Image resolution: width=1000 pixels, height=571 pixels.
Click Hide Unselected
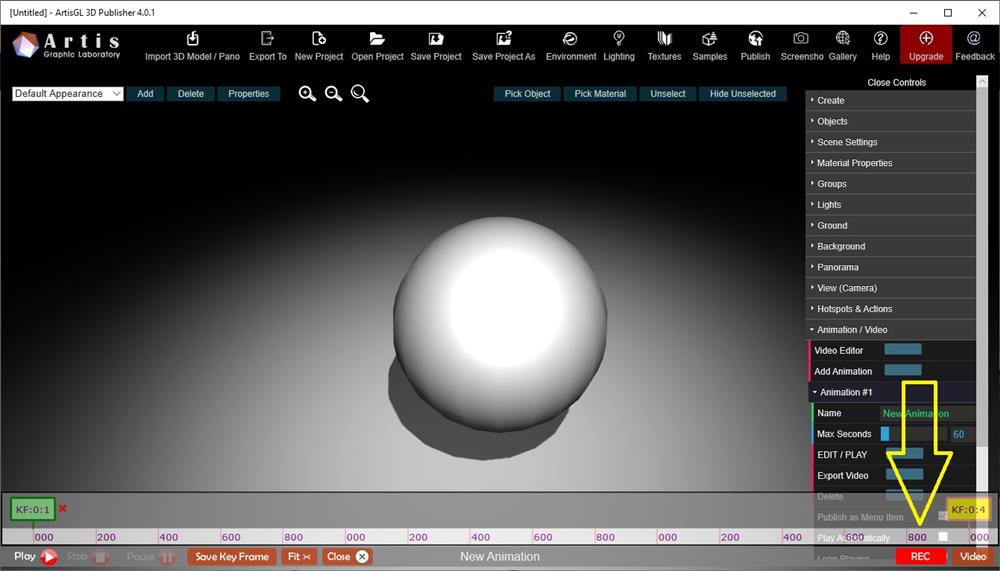[x=743, y=94]
